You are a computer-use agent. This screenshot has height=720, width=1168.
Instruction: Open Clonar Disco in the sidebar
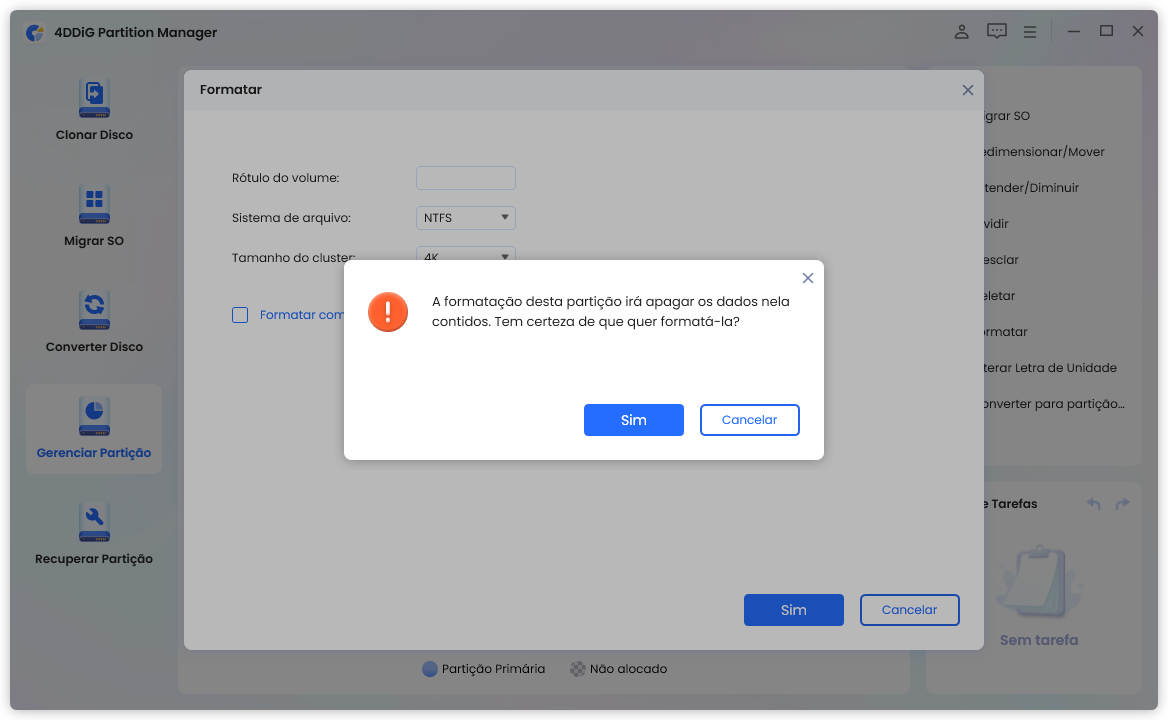click(94, 109)
